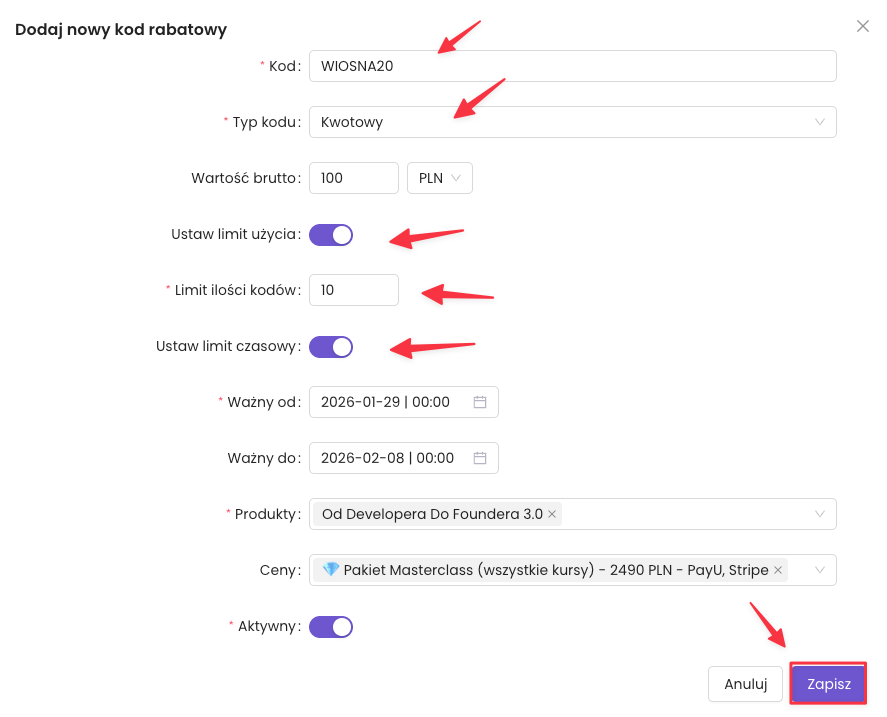The width and height of the screenshot is (887, 717).
Task: Open the Produkty selection dropdown
Action: point(819,514)
